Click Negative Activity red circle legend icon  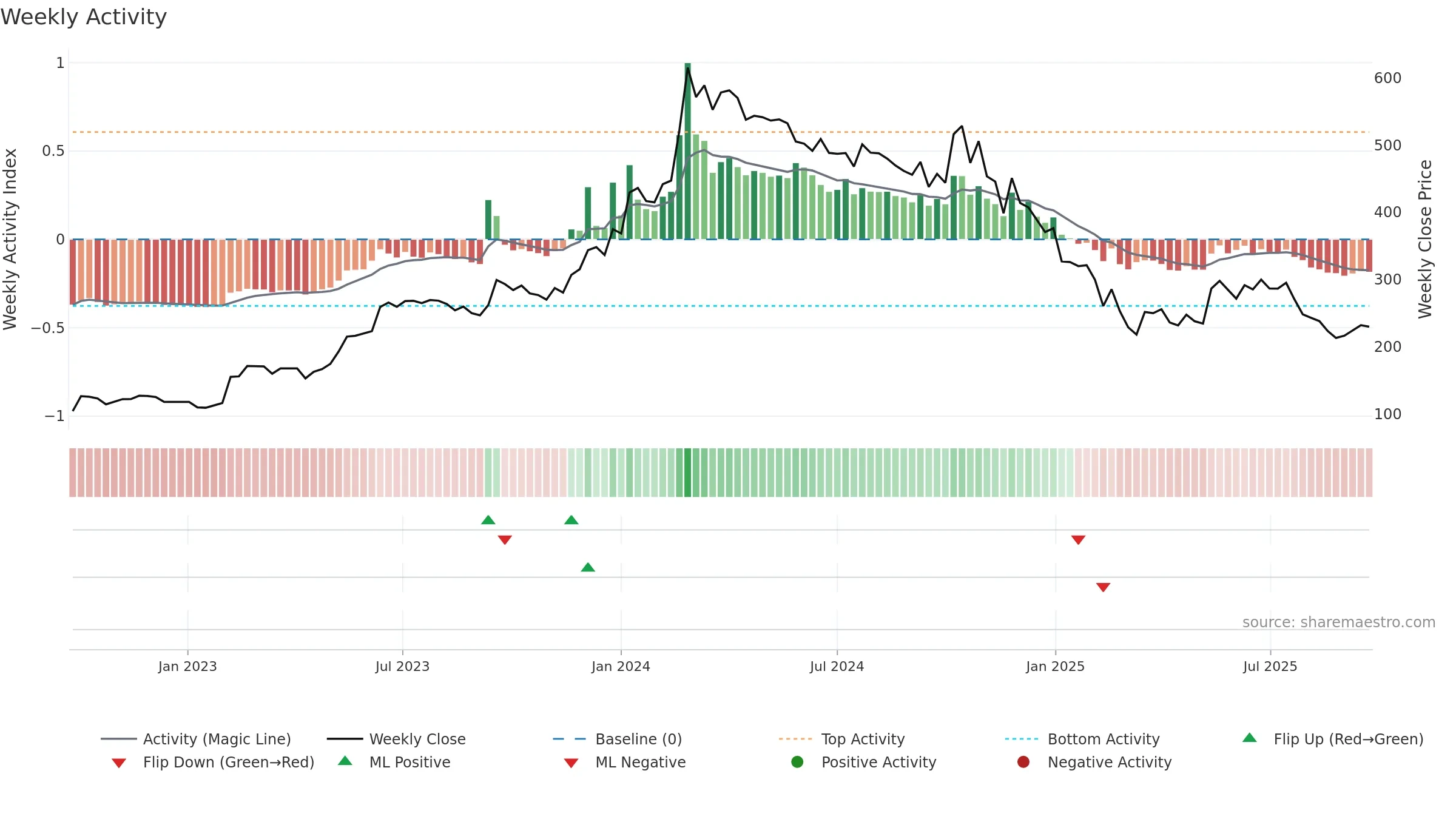[1023, 762]
